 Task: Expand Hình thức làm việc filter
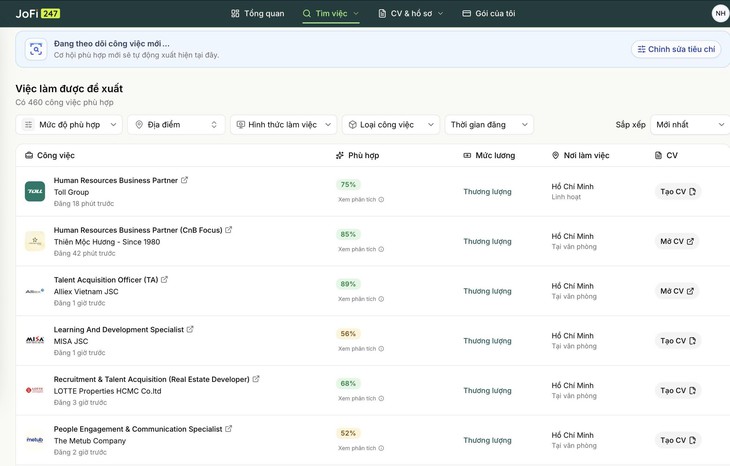(284, 125)
